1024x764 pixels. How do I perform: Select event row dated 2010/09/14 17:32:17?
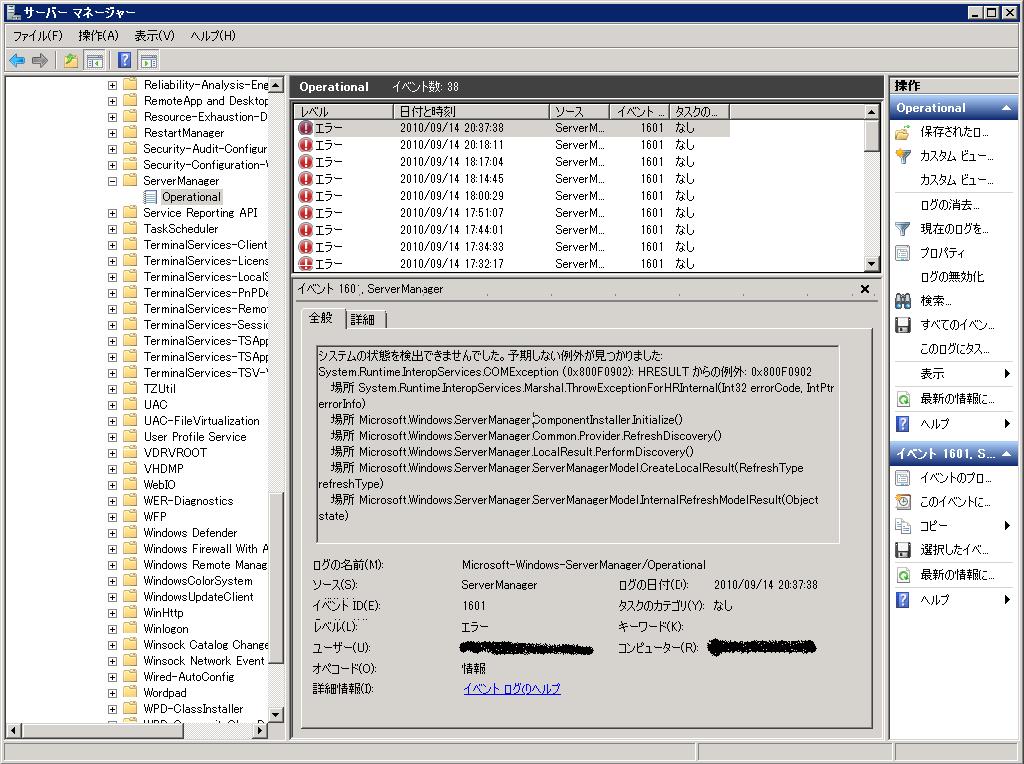(x=513, y=264)
